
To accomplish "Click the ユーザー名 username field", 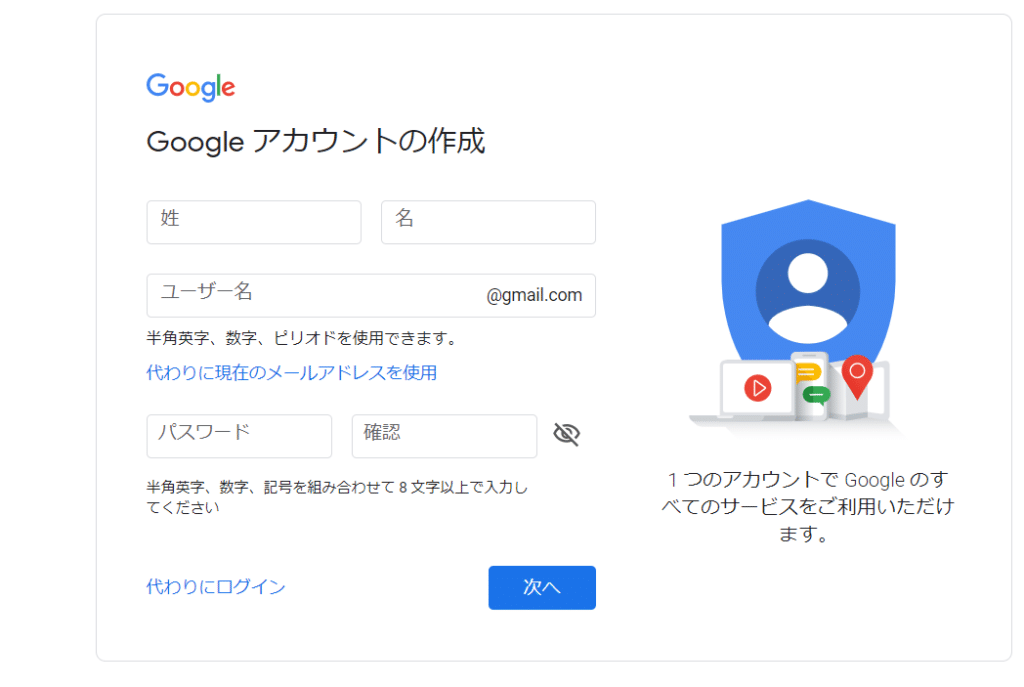I will pyautogui.click(x=371, y=295).
